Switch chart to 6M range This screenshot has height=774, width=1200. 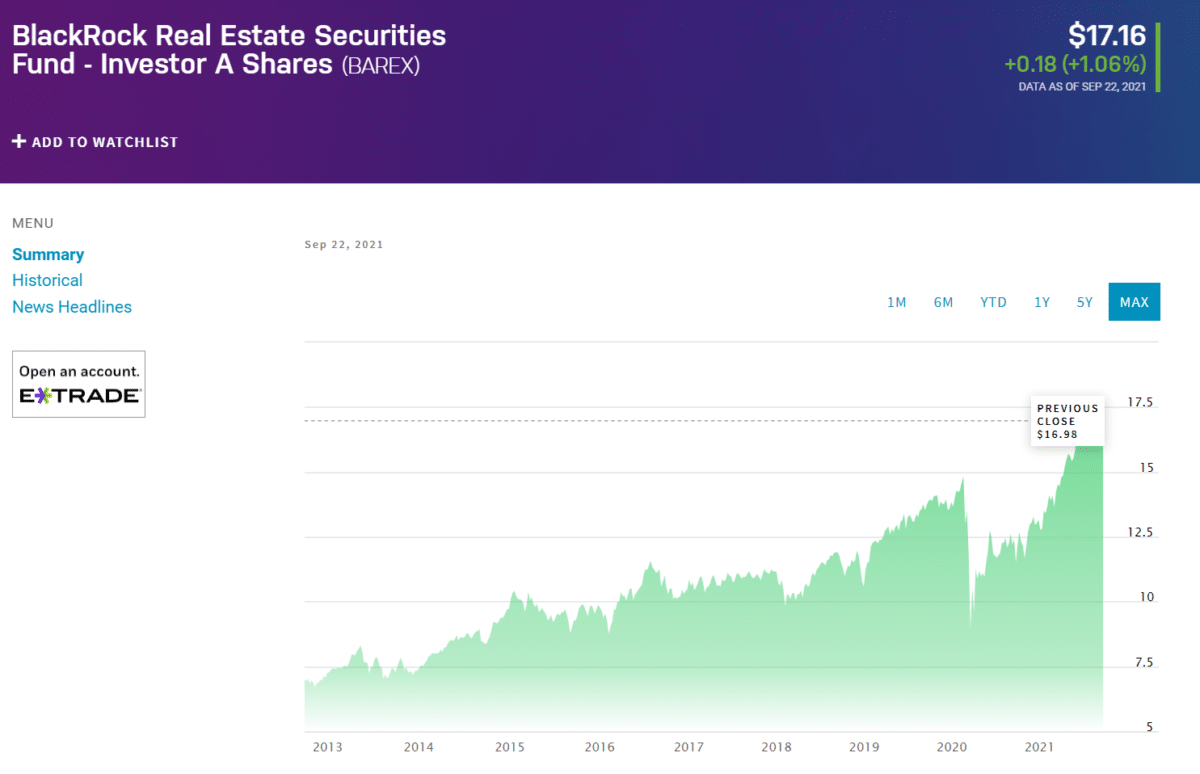point(943,302)
